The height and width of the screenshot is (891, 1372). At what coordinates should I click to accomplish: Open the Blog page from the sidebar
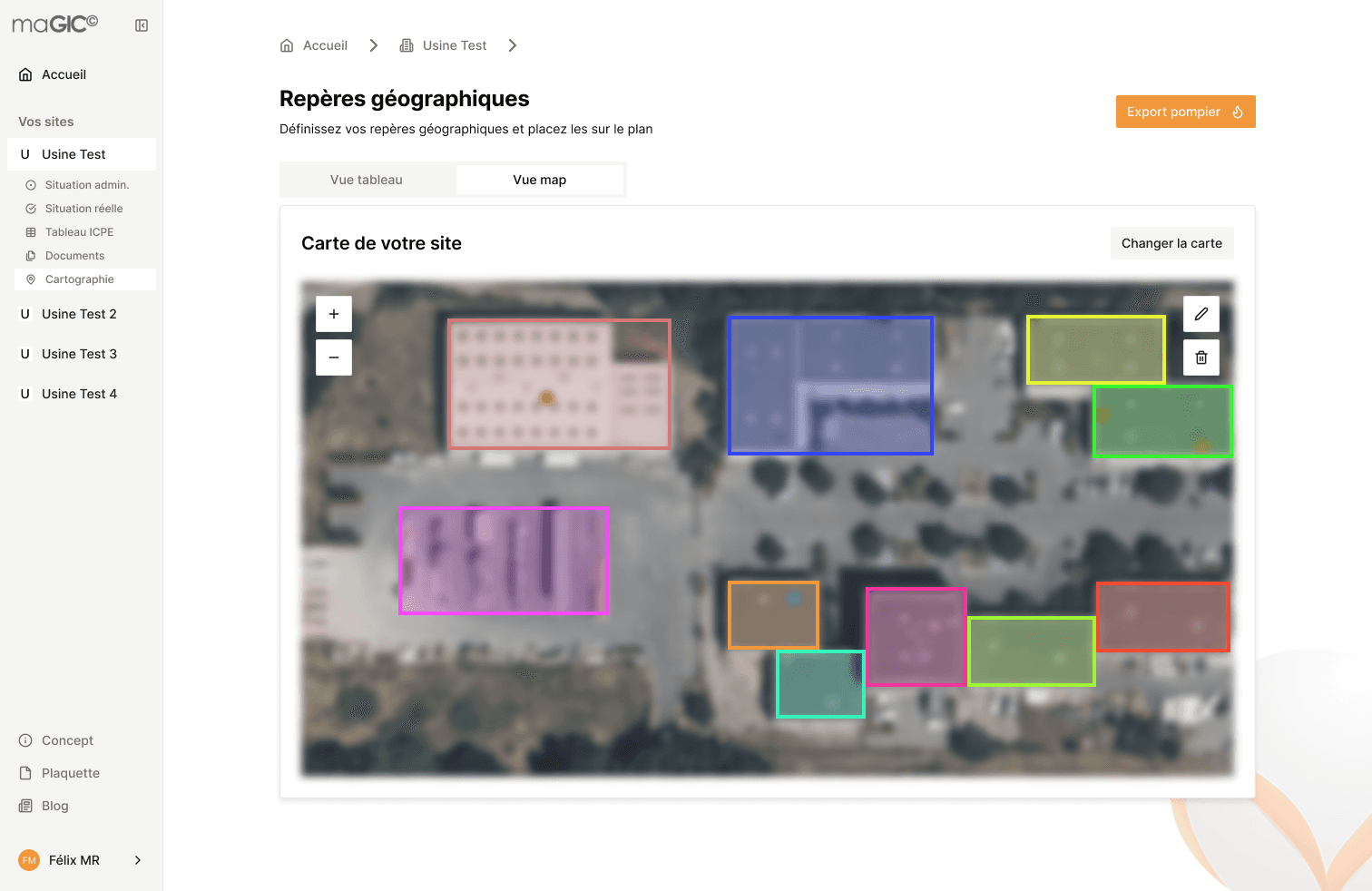coord(54,806)
